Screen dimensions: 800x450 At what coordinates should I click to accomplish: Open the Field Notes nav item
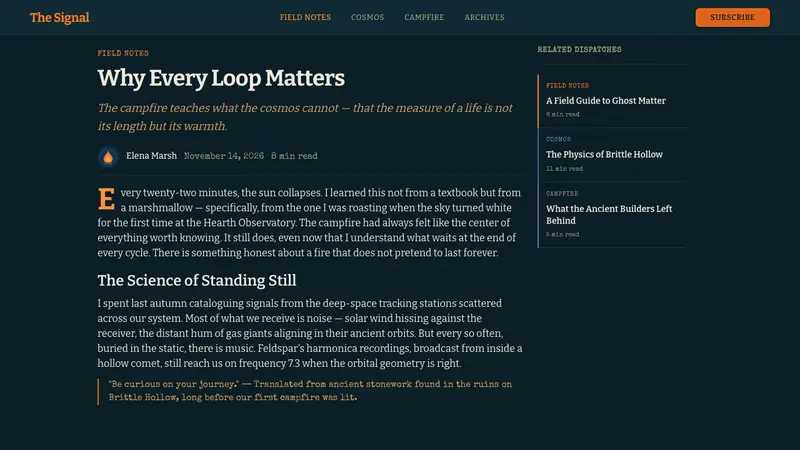click(305, 17)
